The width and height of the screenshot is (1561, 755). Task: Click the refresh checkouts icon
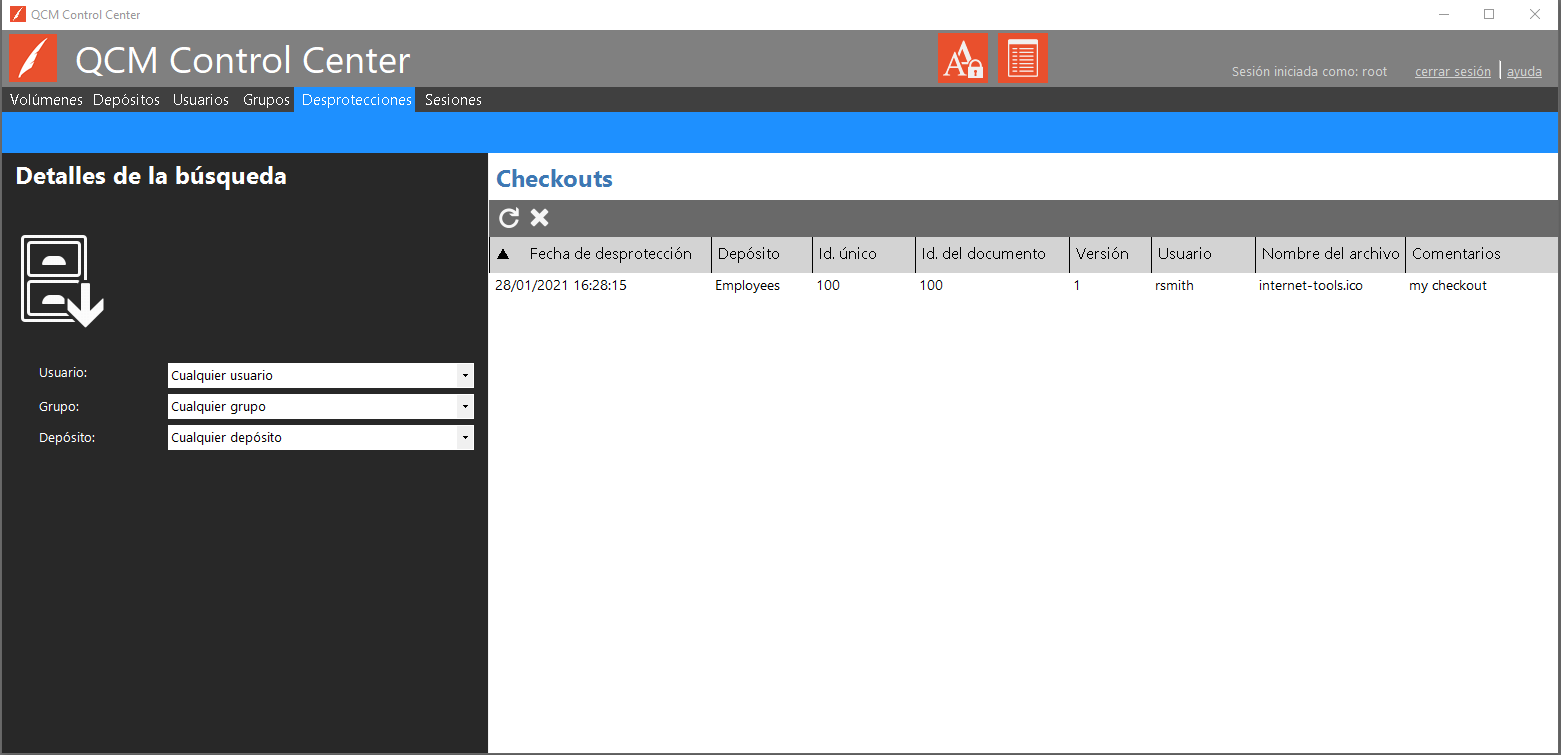509,218
